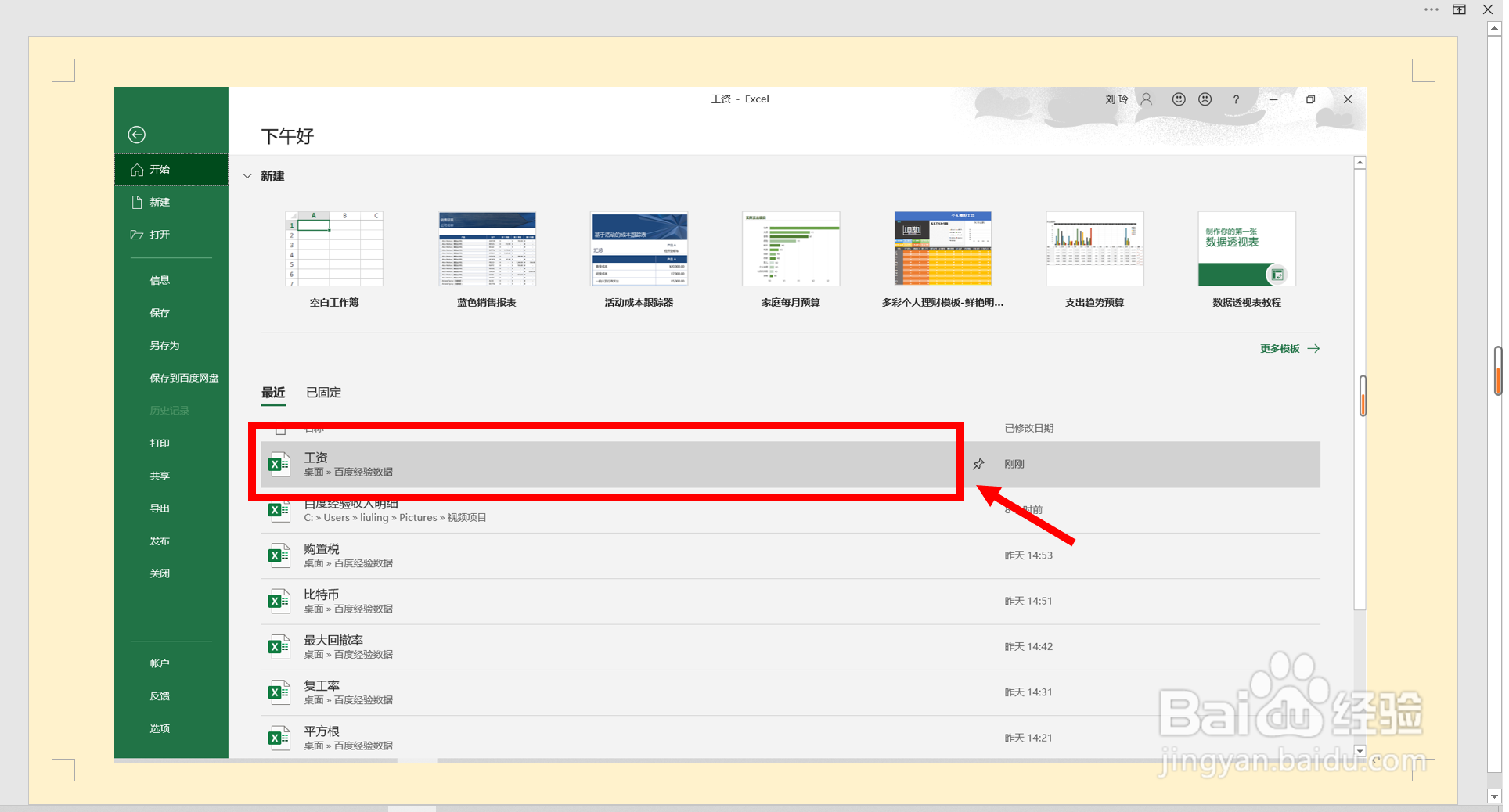Click the outer ellipsis more options icon
Screen dimensions: 1509x812
[1432, 10]
